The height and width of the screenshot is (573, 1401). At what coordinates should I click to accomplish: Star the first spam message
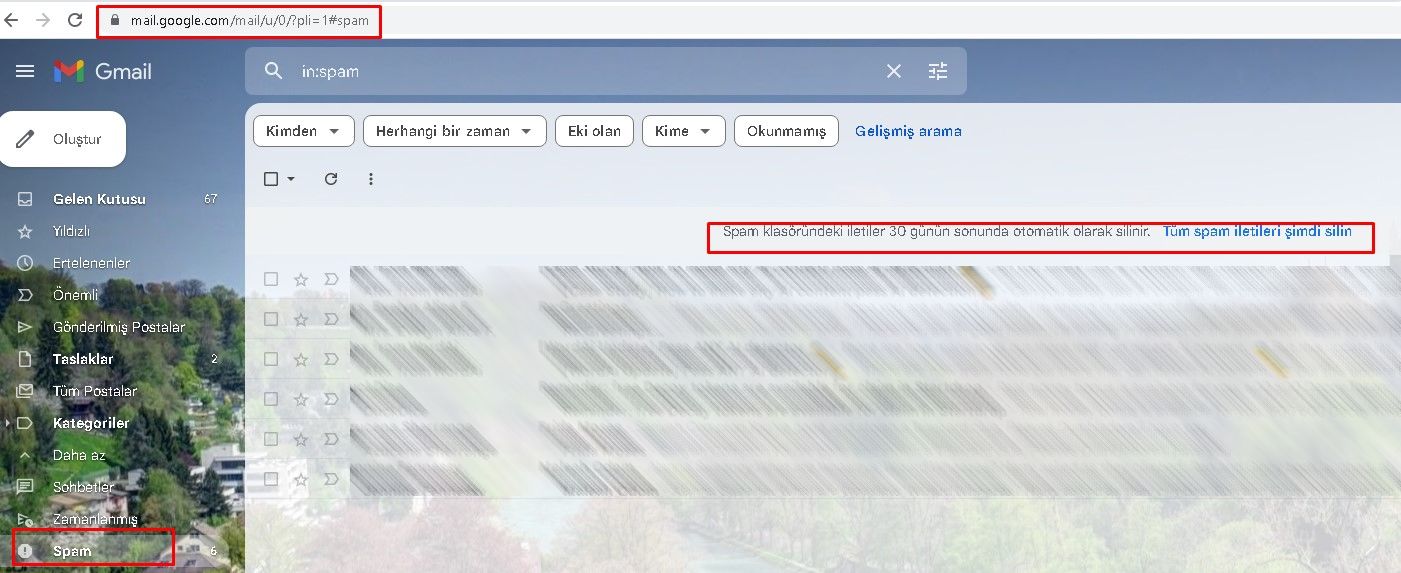pyautogui.click(x=301, y=279)
